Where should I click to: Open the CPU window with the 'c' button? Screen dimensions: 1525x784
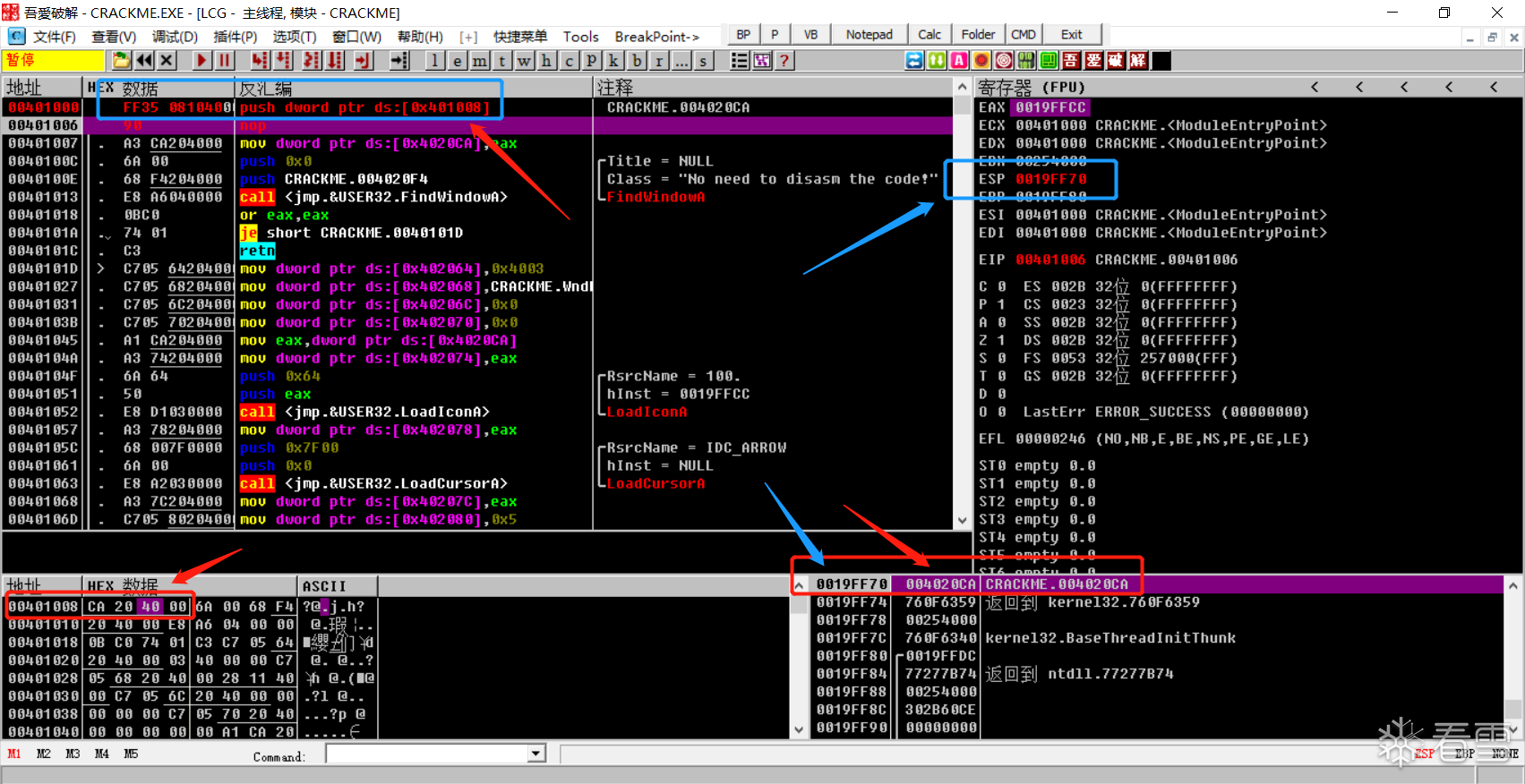(570, 60)
